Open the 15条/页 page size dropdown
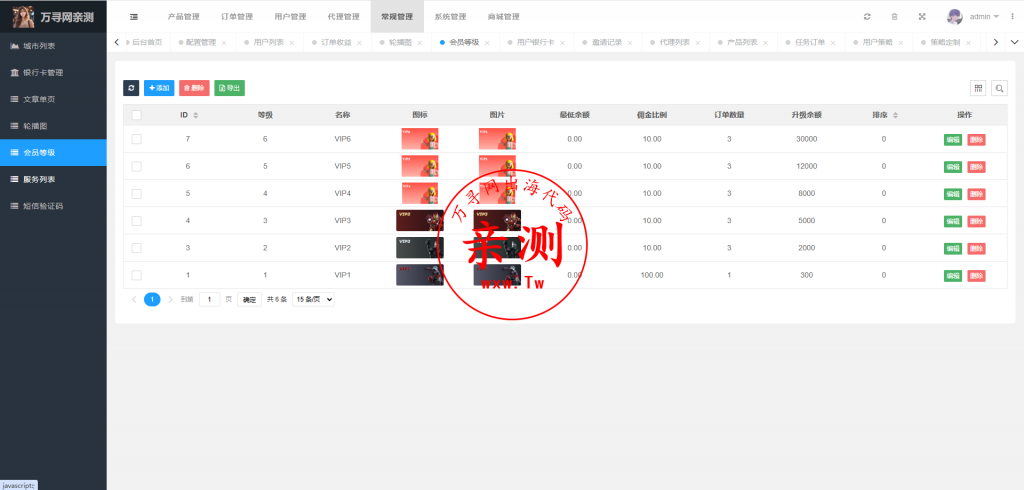Image resolution: width=1024 pixels, height=490 pixels. 313,299
